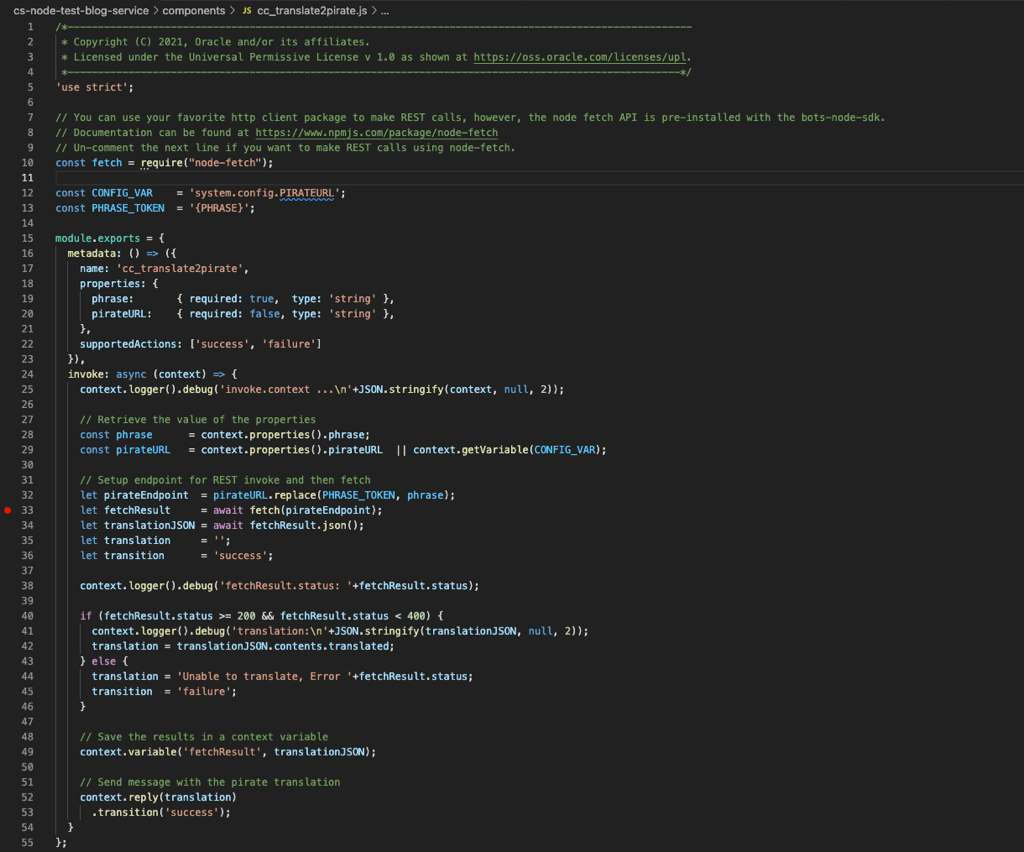Remove the red breakpoint on line 33
The image size is (1024, 852).
9,510
